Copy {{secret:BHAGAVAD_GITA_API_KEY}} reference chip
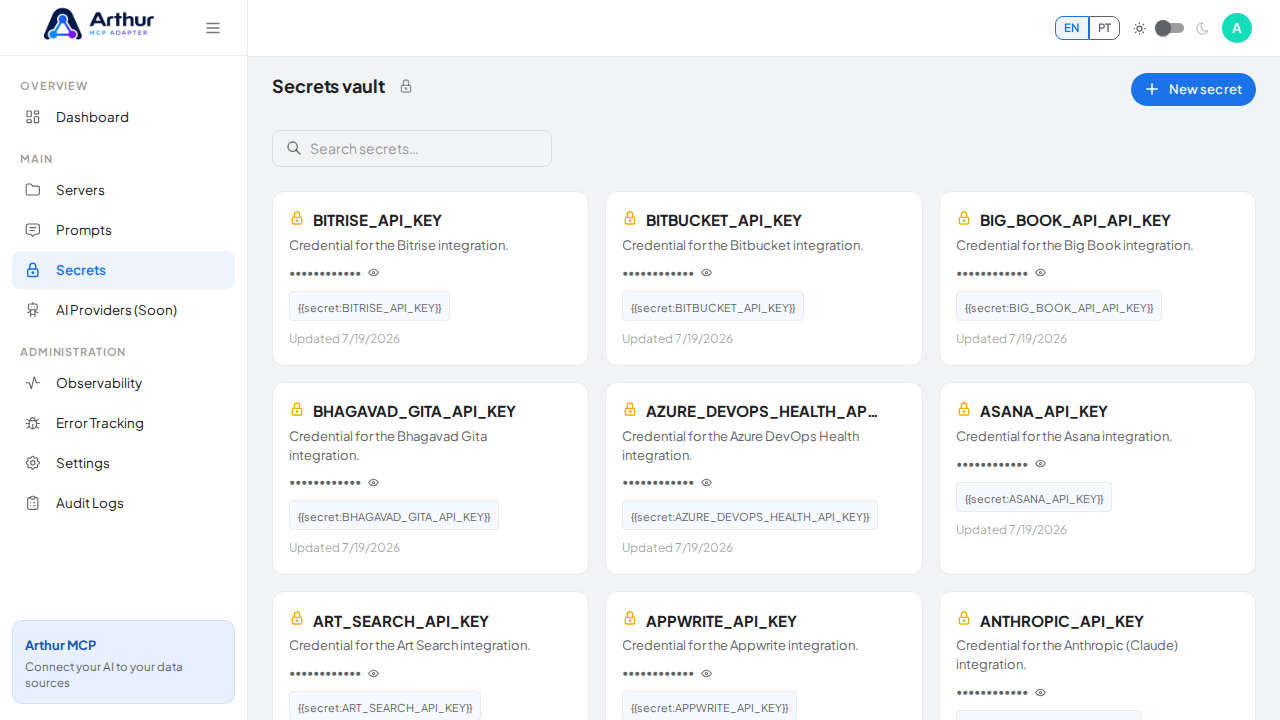Screen dimensions: 1280x720 394,516
